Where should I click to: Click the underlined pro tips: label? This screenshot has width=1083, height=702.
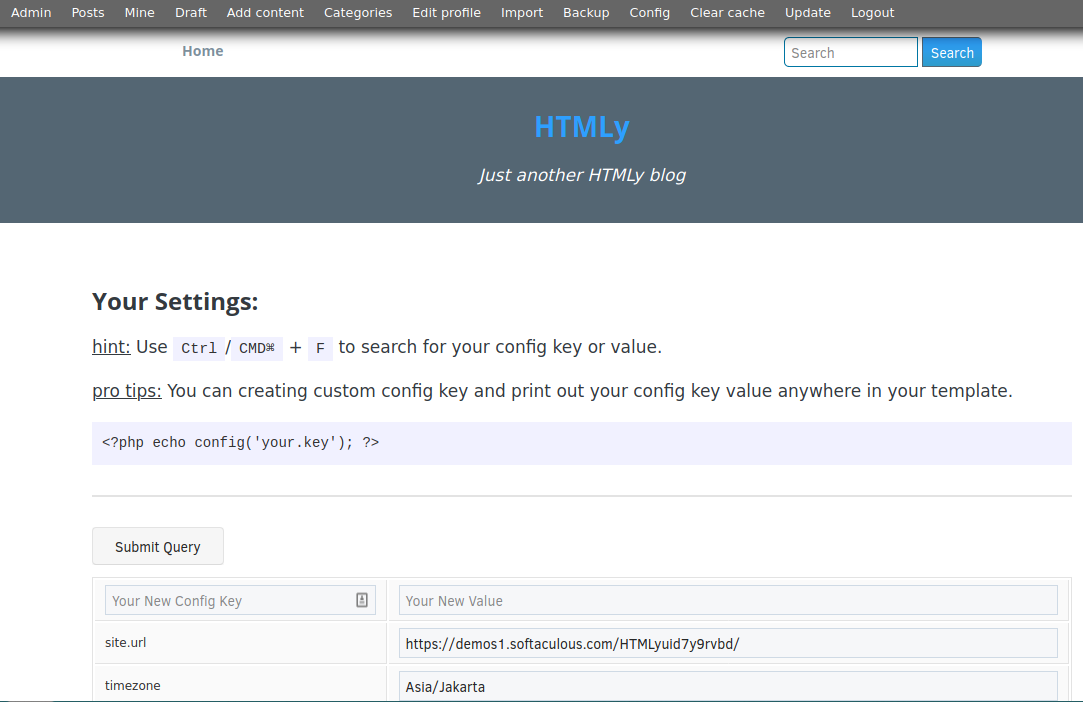pos(127,391)
